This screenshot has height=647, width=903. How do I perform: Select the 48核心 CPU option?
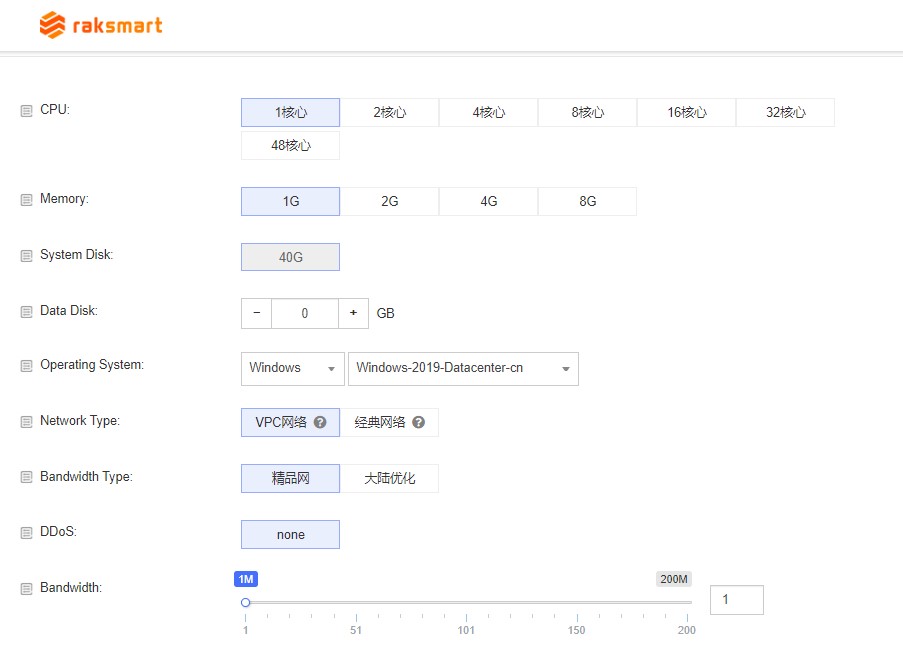coord(290,146)
